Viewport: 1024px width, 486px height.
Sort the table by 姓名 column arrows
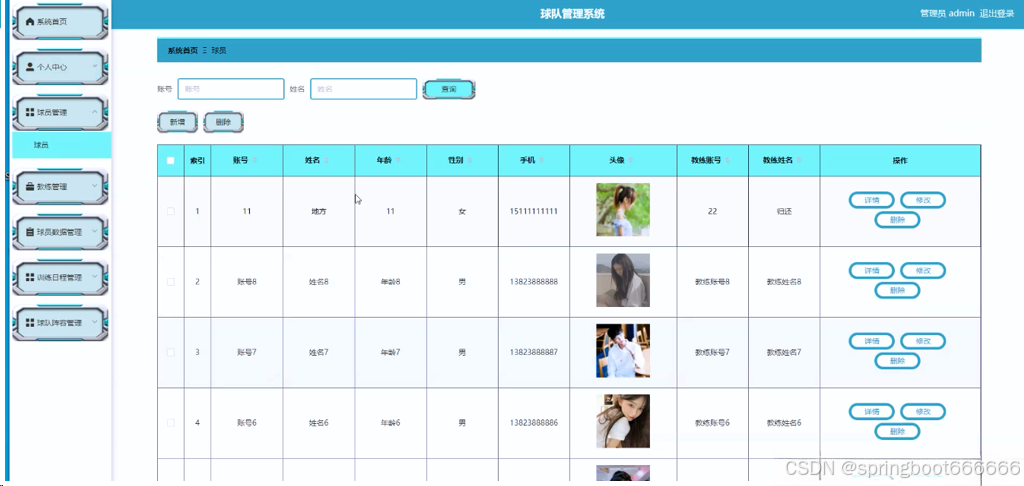click(x=326, y=161)
